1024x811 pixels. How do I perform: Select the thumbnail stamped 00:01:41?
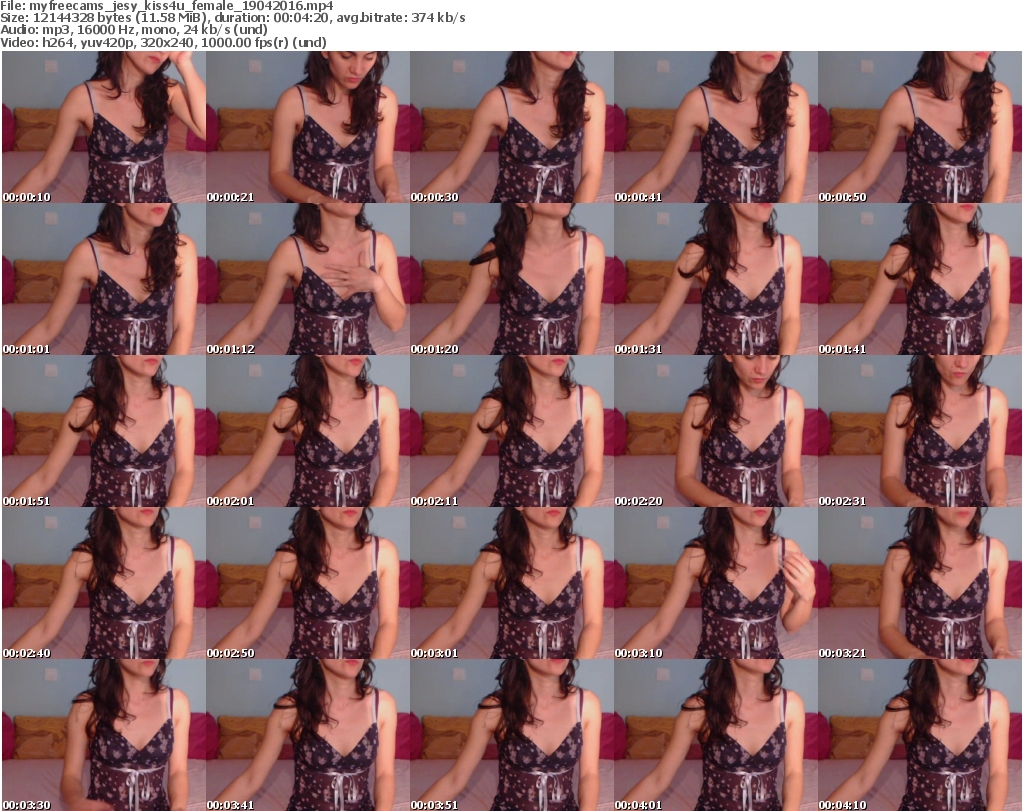(x=920, y=279)
